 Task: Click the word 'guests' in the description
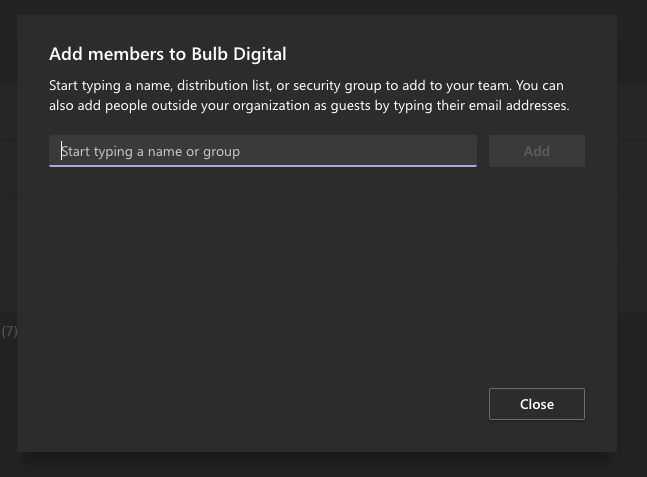(350, 106)
